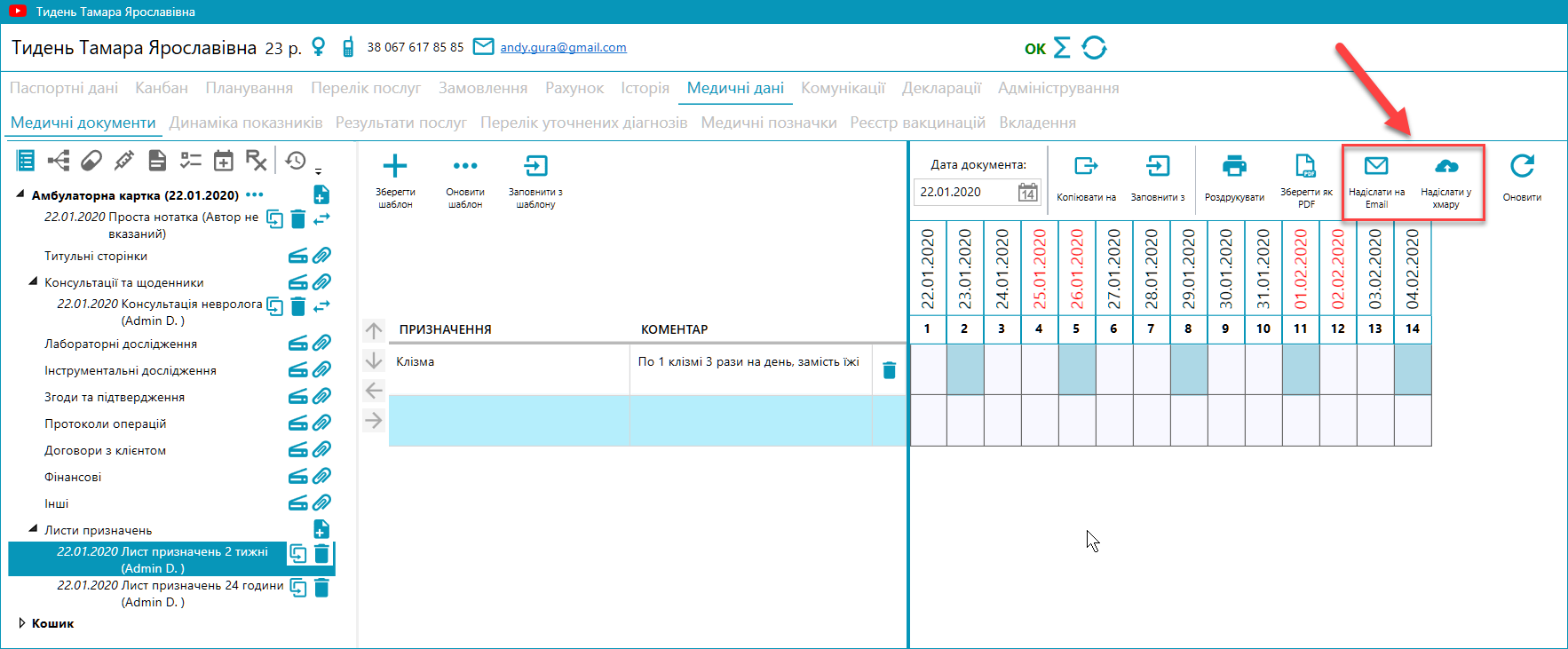Add new sheet under Листи призначень
The image size is (1568, 649).
click(321, 529)
